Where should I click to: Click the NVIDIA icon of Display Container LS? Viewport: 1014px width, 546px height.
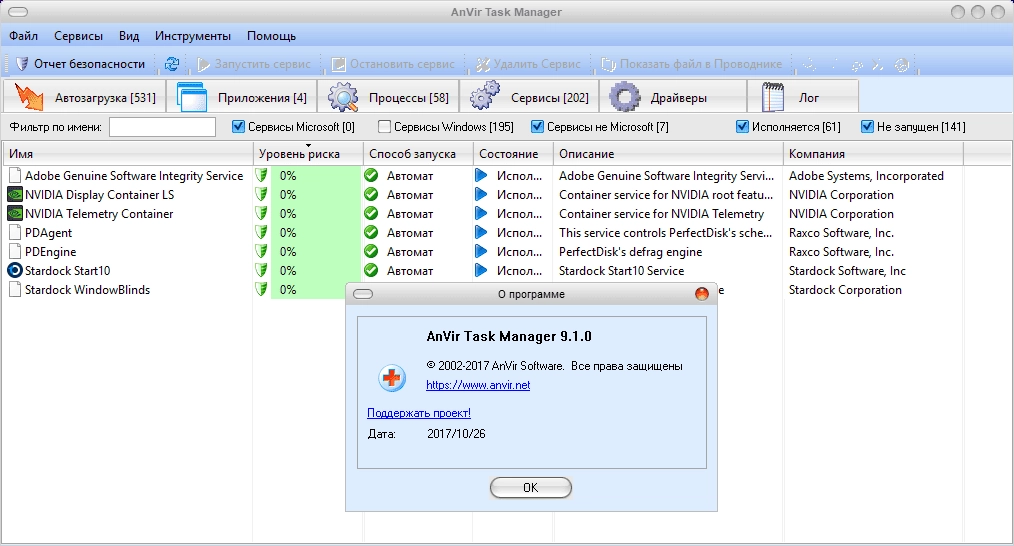pos(14,195)
